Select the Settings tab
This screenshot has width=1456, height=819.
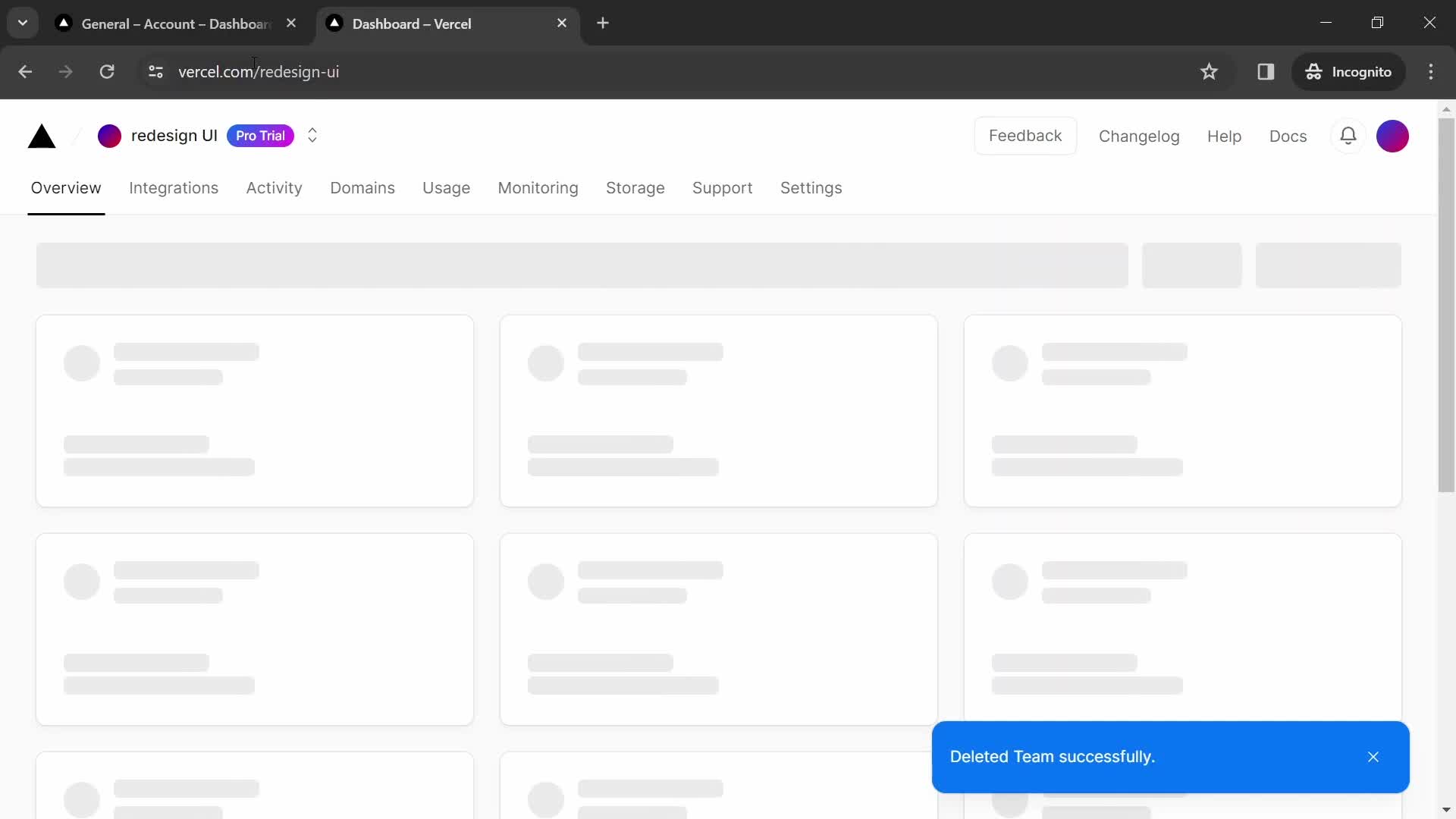pyautogui.click(x=811, y=188)
